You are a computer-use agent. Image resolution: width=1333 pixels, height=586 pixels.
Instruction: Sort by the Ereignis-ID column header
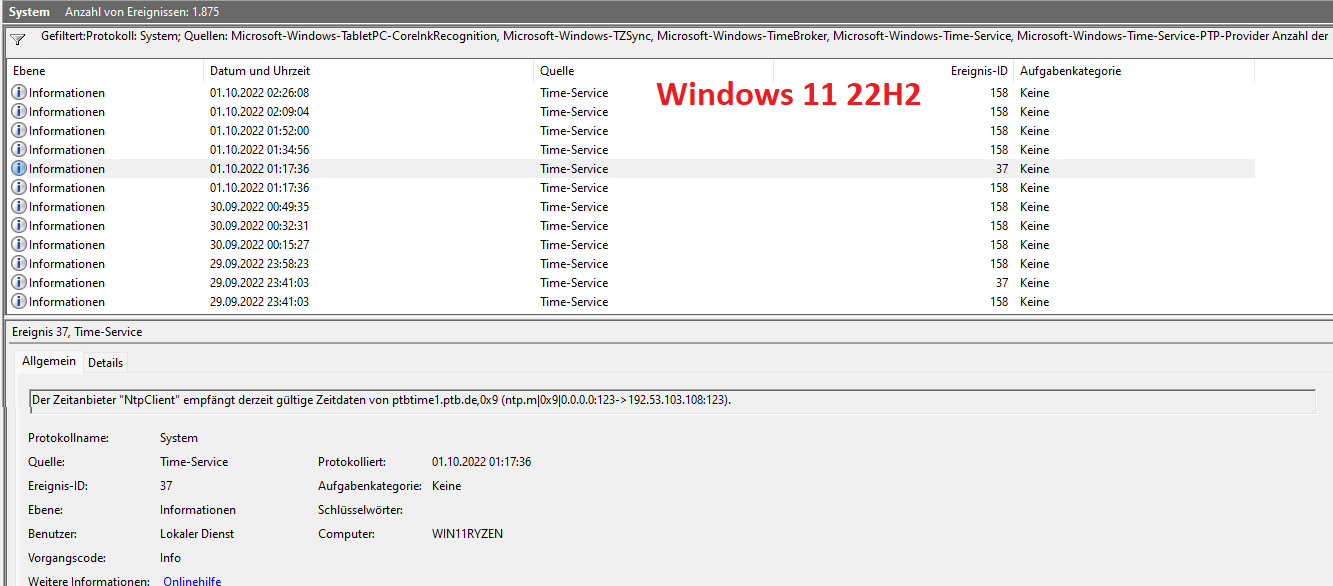pos(893,71)
